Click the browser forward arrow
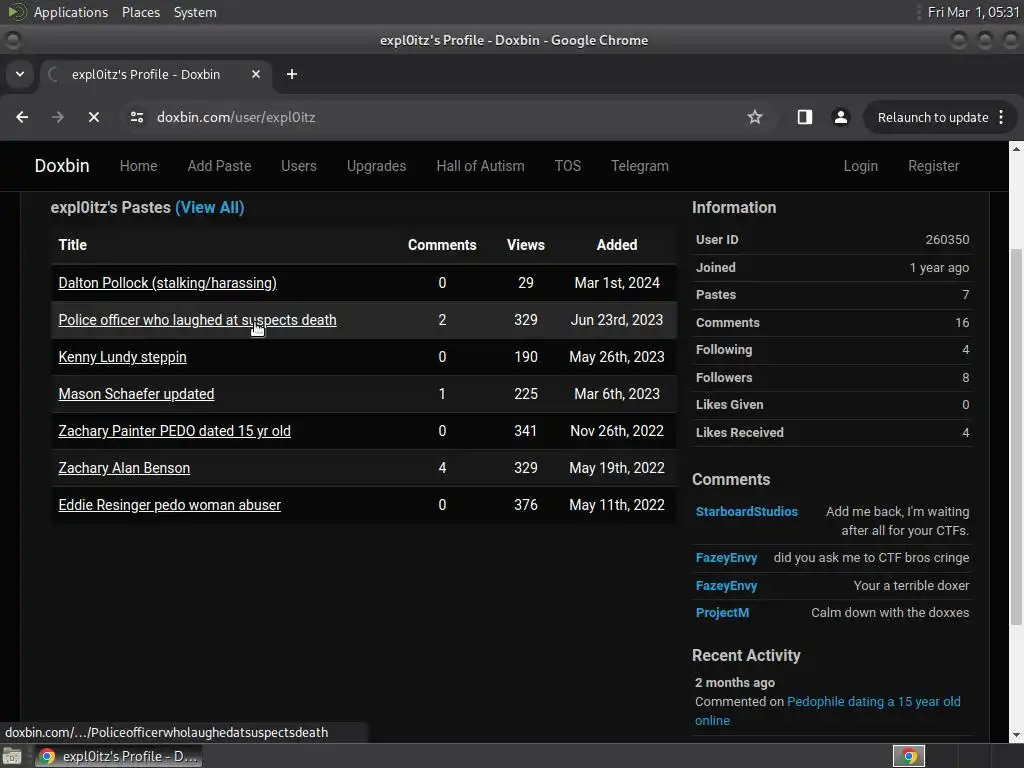Viewport: 1024px width, 768px height. point(57,118)
